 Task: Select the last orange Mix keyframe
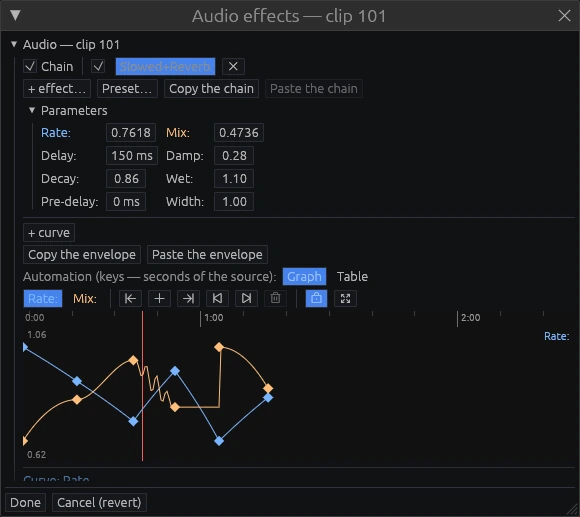coord(268,388)
